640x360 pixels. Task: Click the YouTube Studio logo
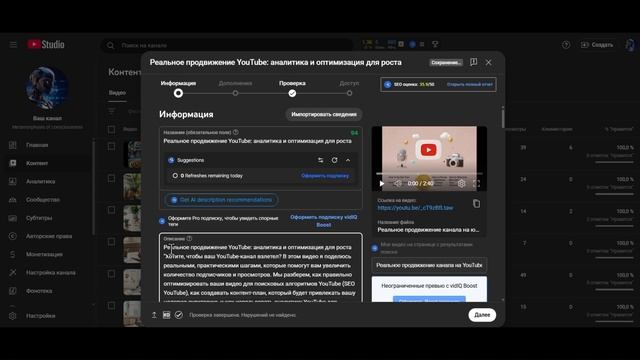click(x=46, y=44)
